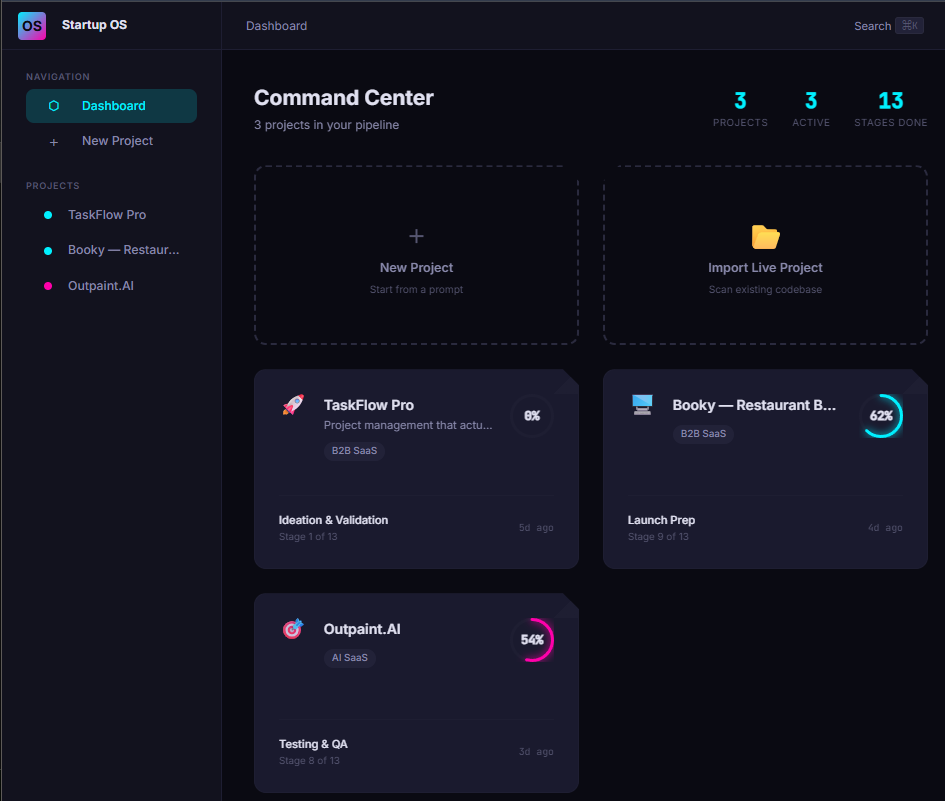Open Booky — Restaur... from the sidebar projects
Viewport: 945px width, 801px height.
tap(111, 250)
